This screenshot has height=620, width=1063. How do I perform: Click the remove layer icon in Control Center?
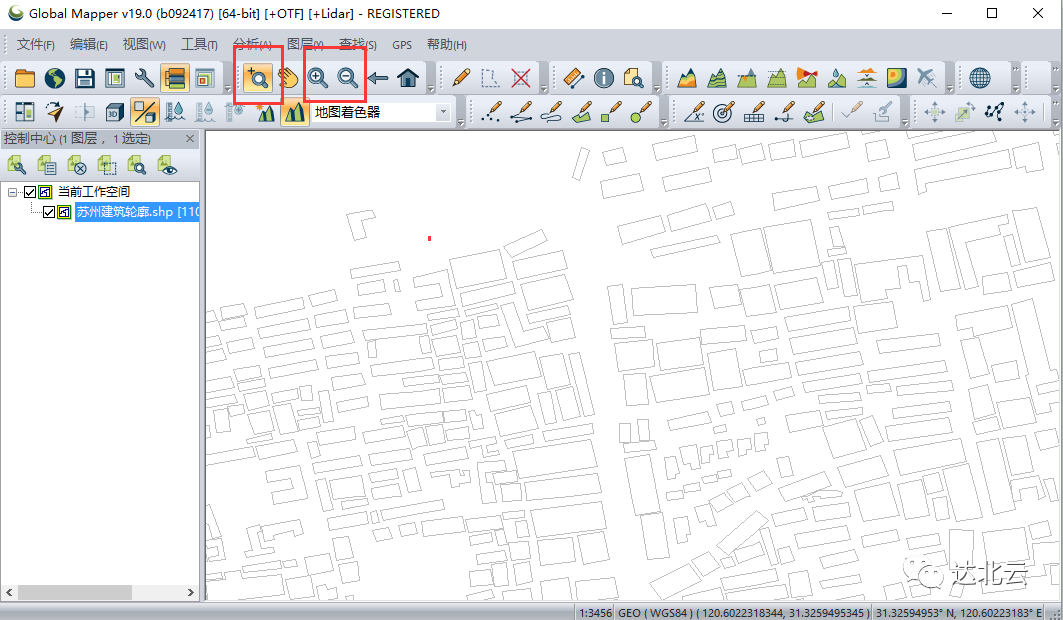[77, 165]
